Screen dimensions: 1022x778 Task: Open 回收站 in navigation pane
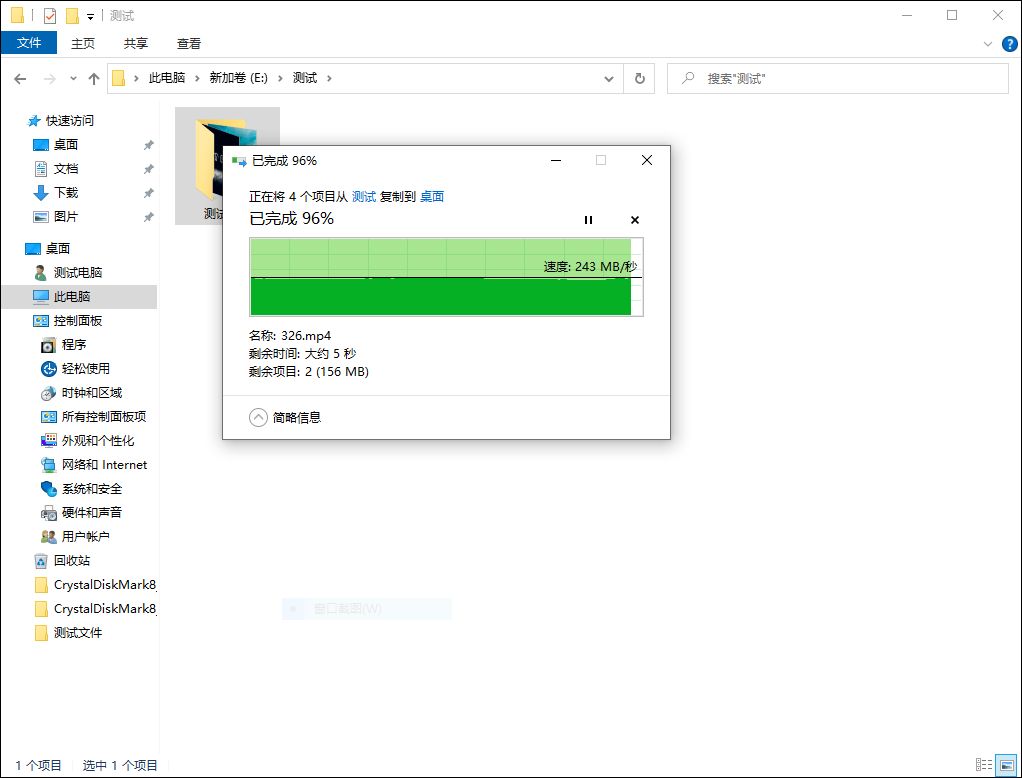(72, 560)
